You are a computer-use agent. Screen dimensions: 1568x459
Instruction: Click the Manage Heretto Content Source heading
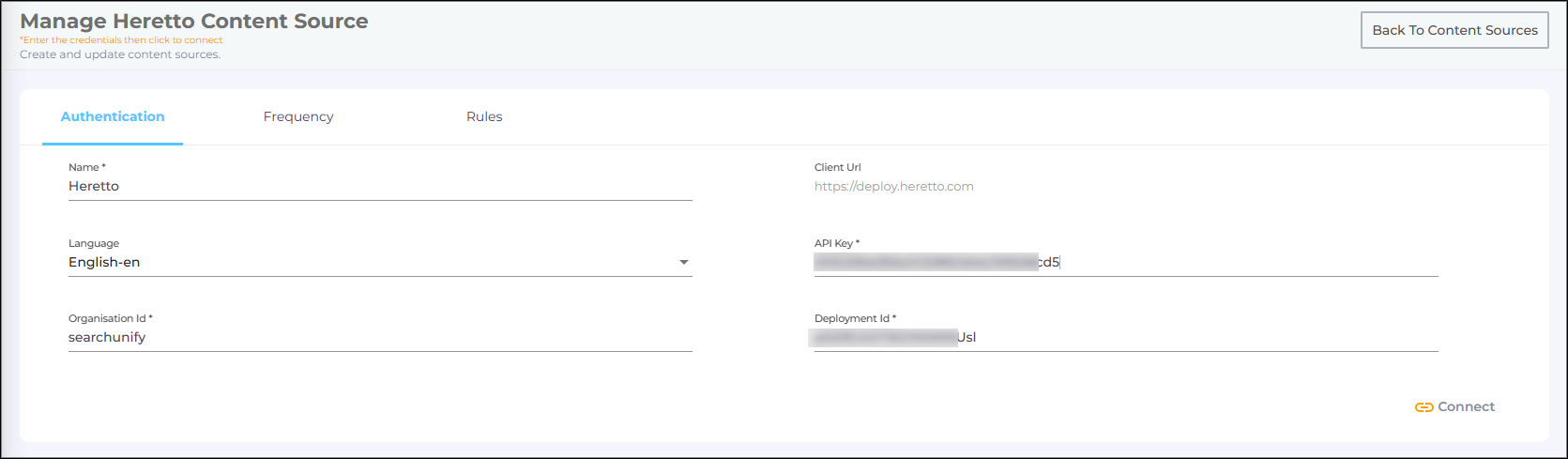pyautogui.click(x=194, y=21)
